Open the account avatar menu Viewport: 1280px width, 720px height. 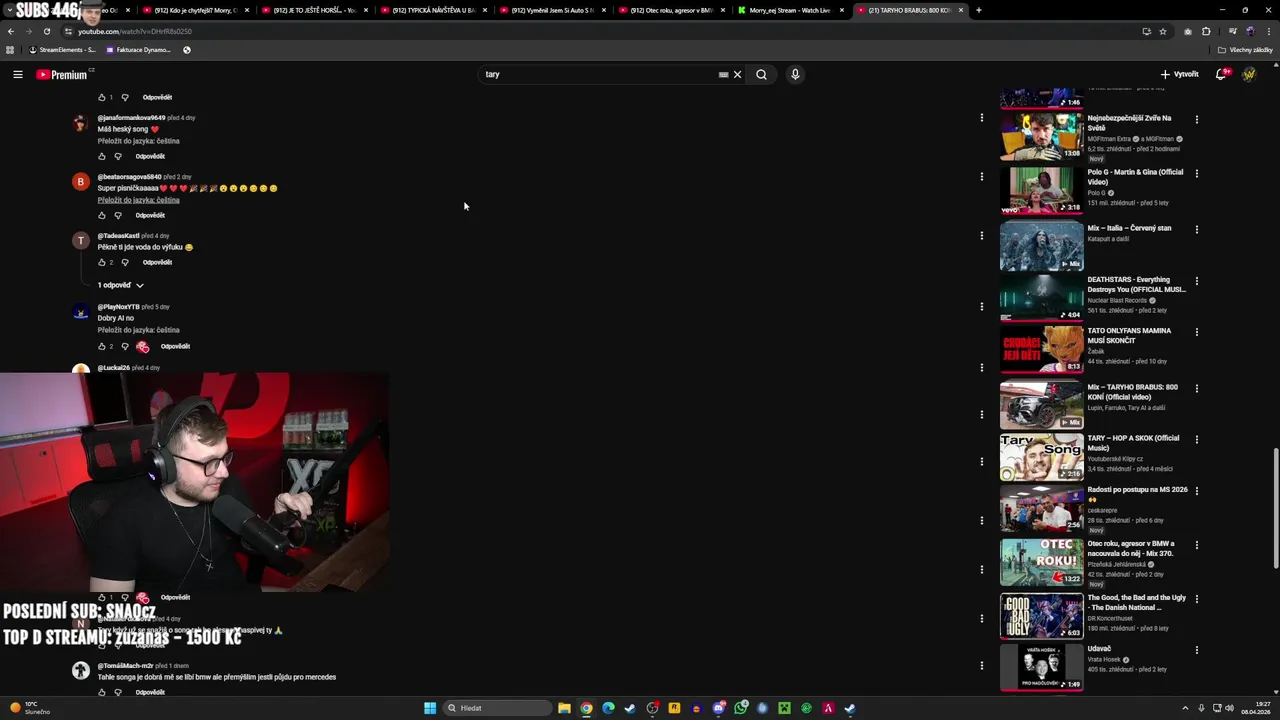pyautogui.click(x=1249, y=74)
